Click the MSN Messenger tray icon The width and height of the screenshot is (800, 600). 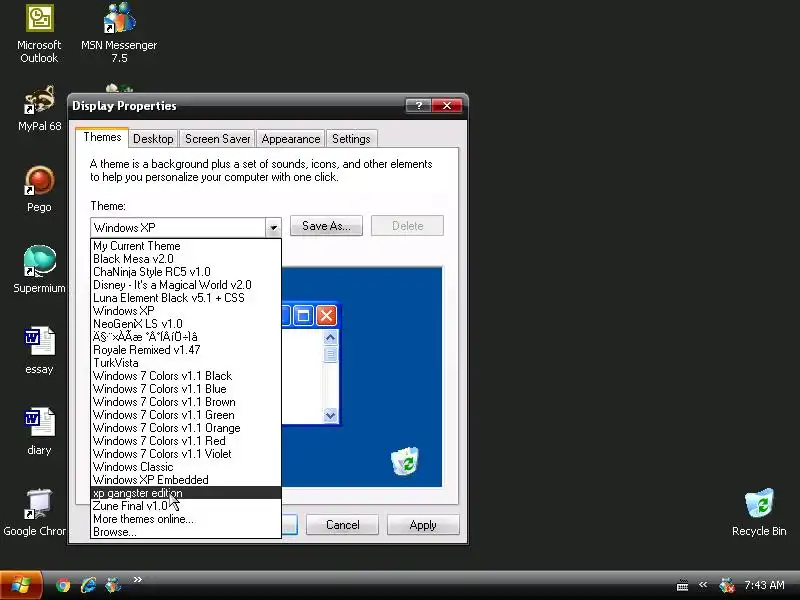point(727,585)
